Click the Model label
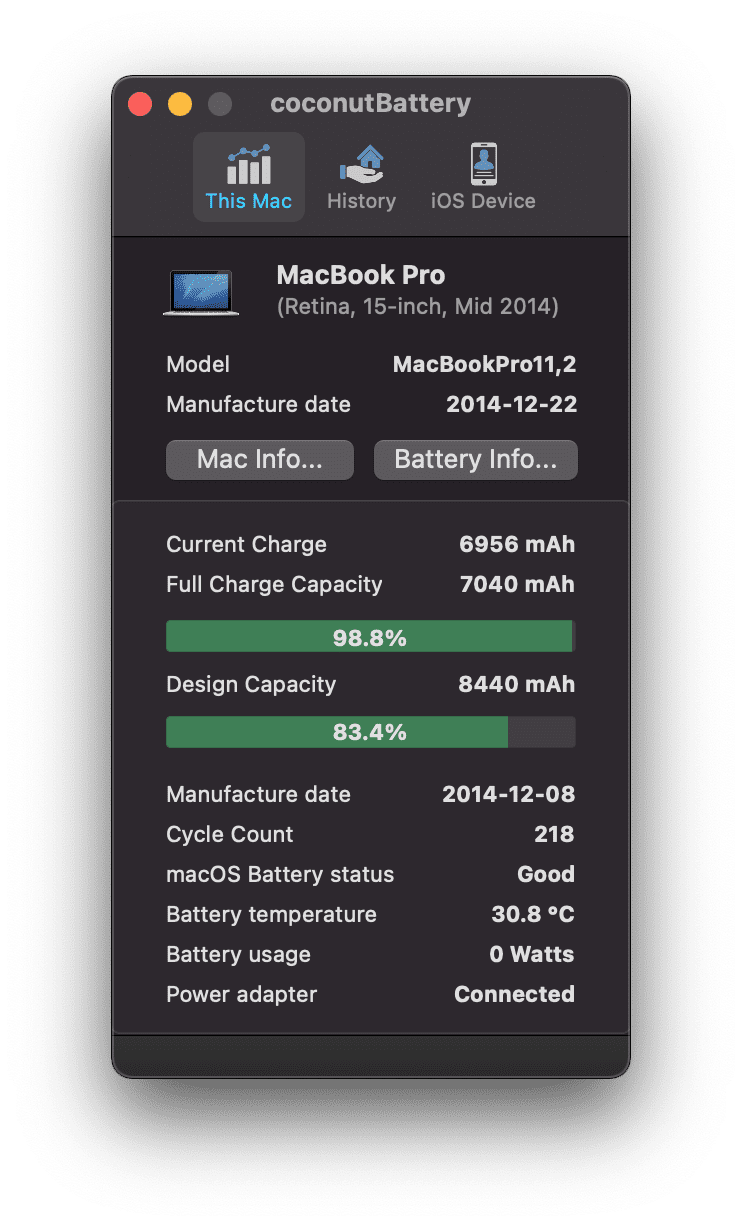Image resolution: width=742 pixels, height=1226 pixels. point(198,365)
